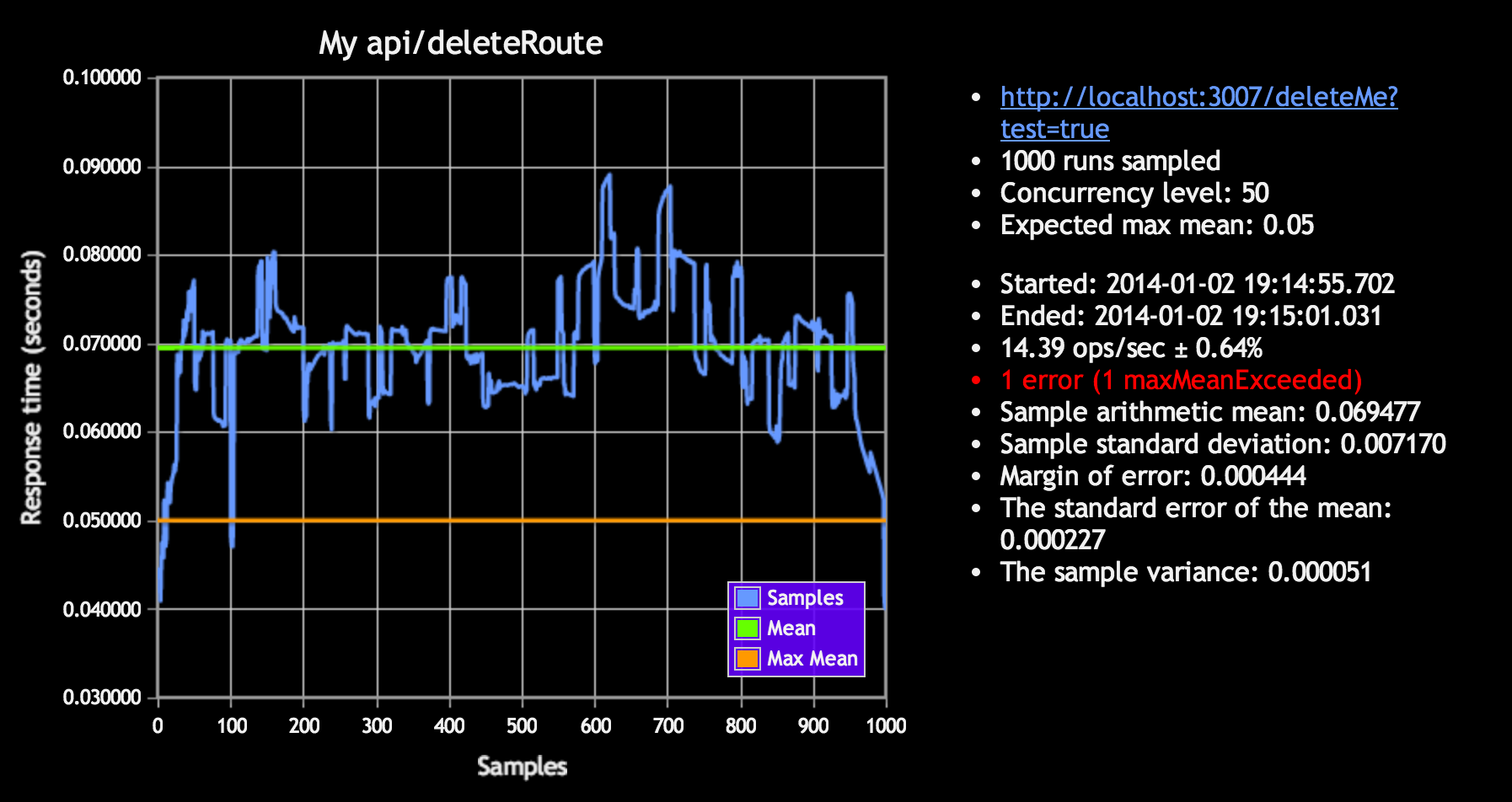Open the localhost:3007/deleteMe?test=true link
Screen dimensions: 1512x802
click(1198, 113)
